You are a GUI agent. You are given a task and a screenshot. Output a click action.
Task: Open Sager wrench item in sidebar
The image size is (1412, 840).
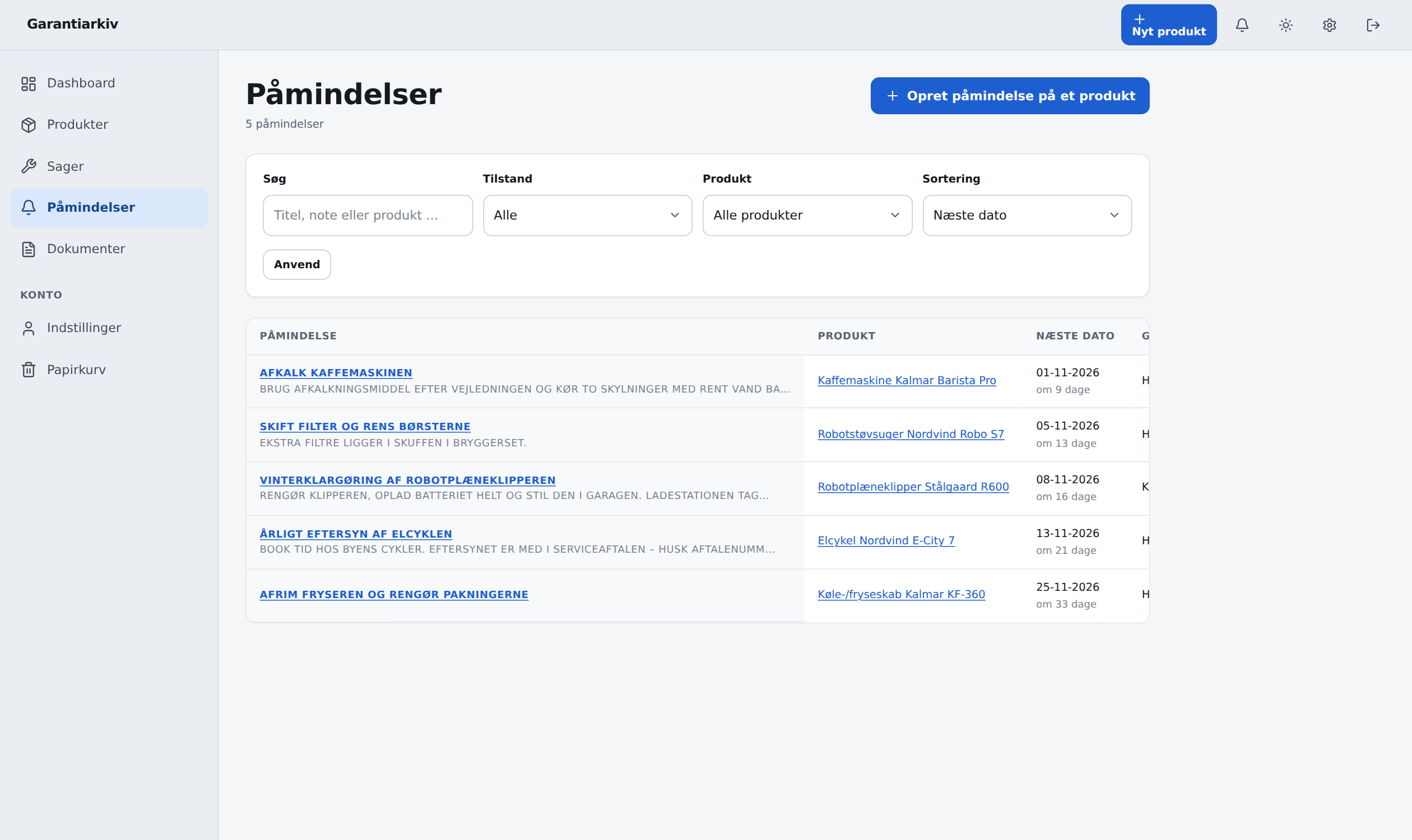[109, 166]
